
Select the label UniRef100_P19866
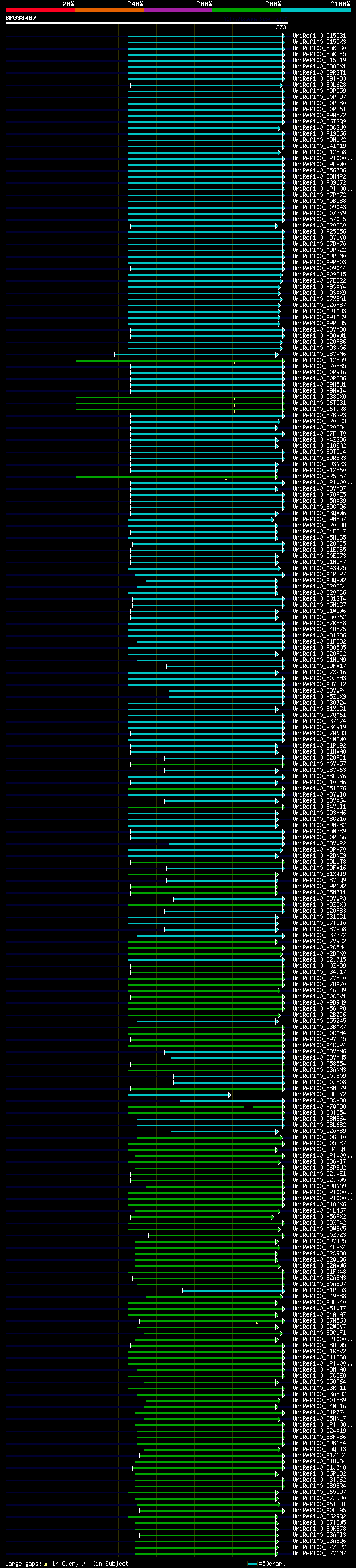click(319, 133)
